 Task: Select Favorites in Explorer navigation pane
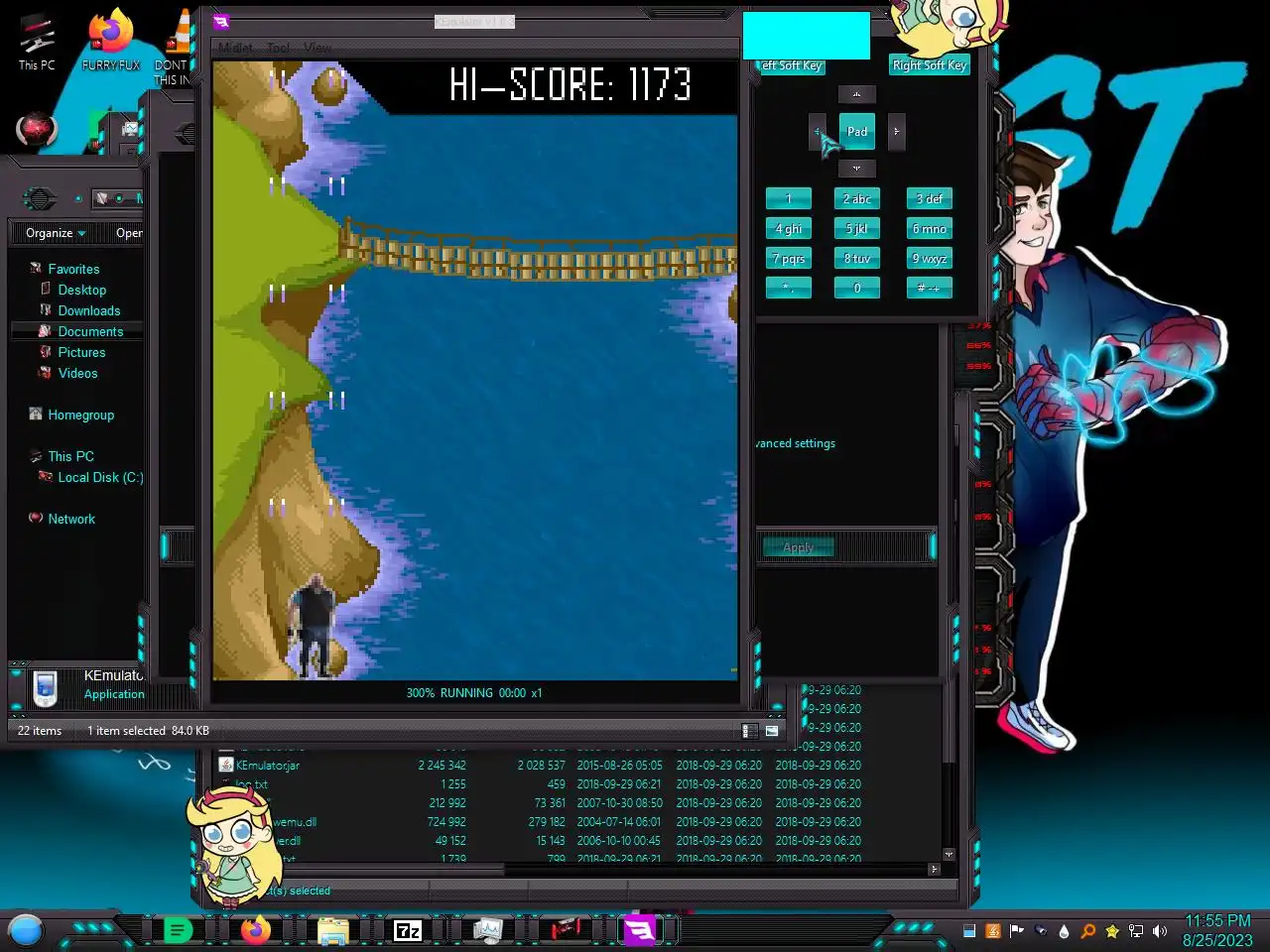pyautogui.click(x=73, y=269)
